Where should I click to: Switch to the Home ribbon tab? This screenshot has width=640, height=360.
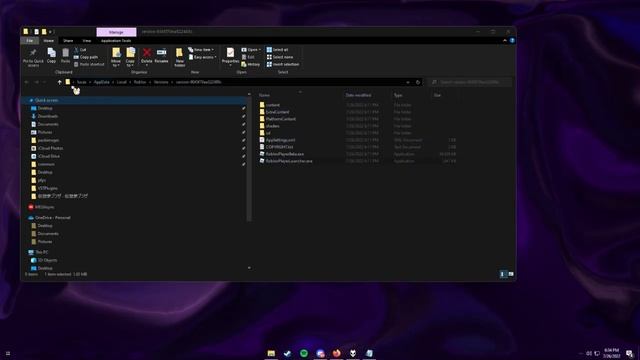click(x=49, y=41)
